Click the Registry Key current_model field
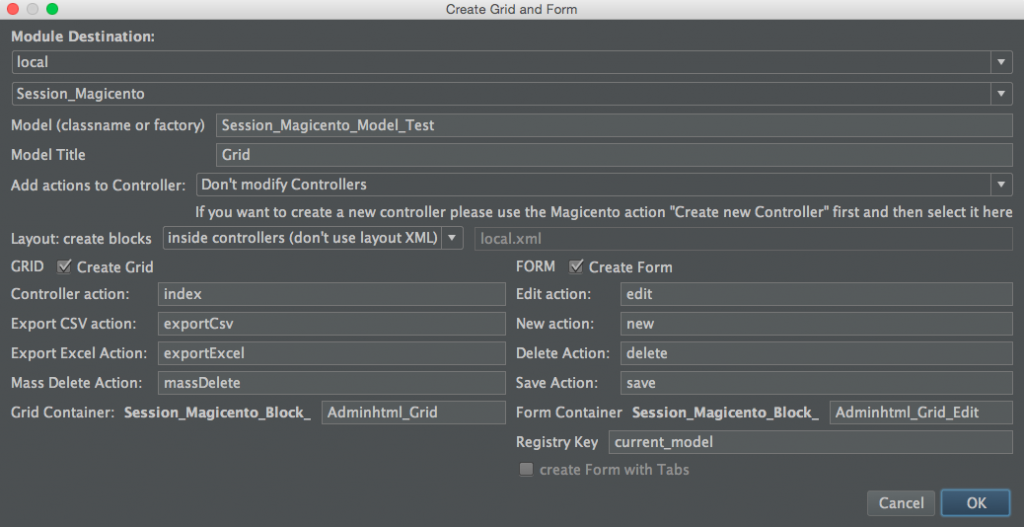 pyautogui.click(x=810, y=442)
